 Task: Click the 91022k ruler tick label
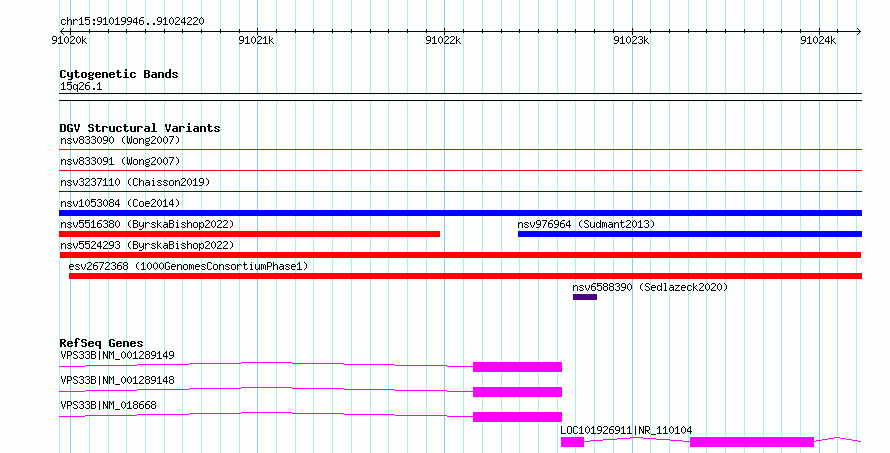coord(443,40)
